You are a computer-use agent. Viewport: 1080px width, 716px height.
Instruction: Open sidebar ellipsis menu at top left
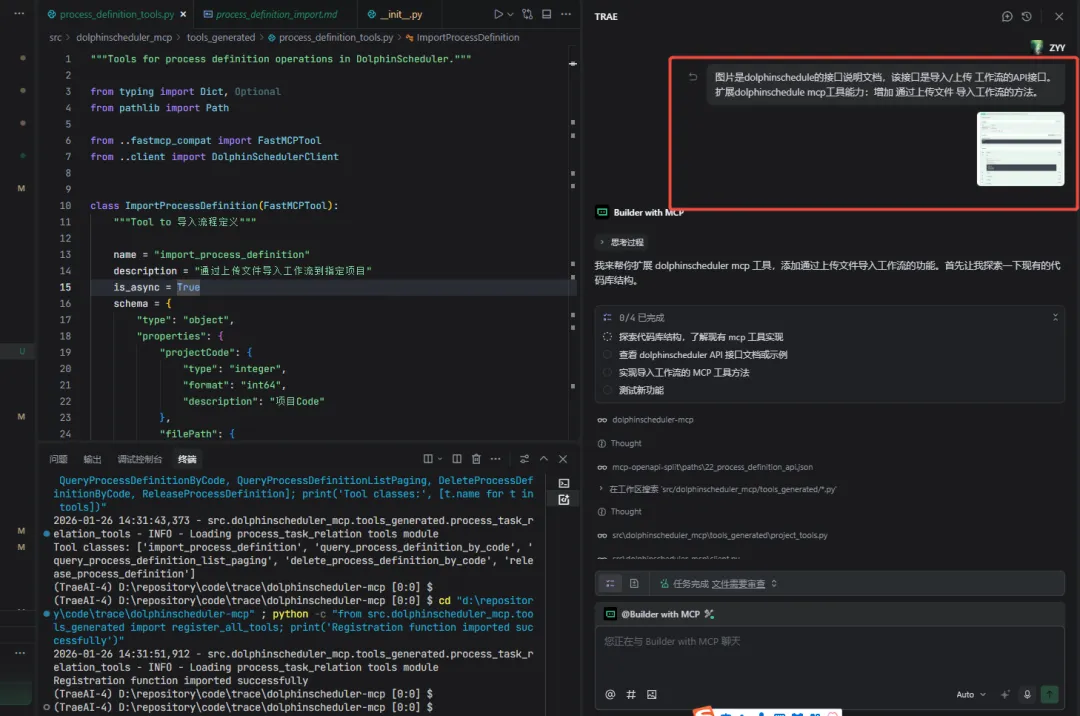[x=19, y=13]
